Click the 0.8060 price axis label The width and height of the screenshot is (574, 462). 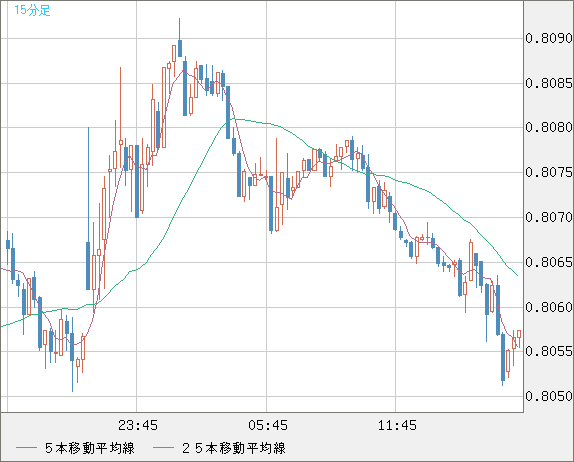click(x=549, y=307)
